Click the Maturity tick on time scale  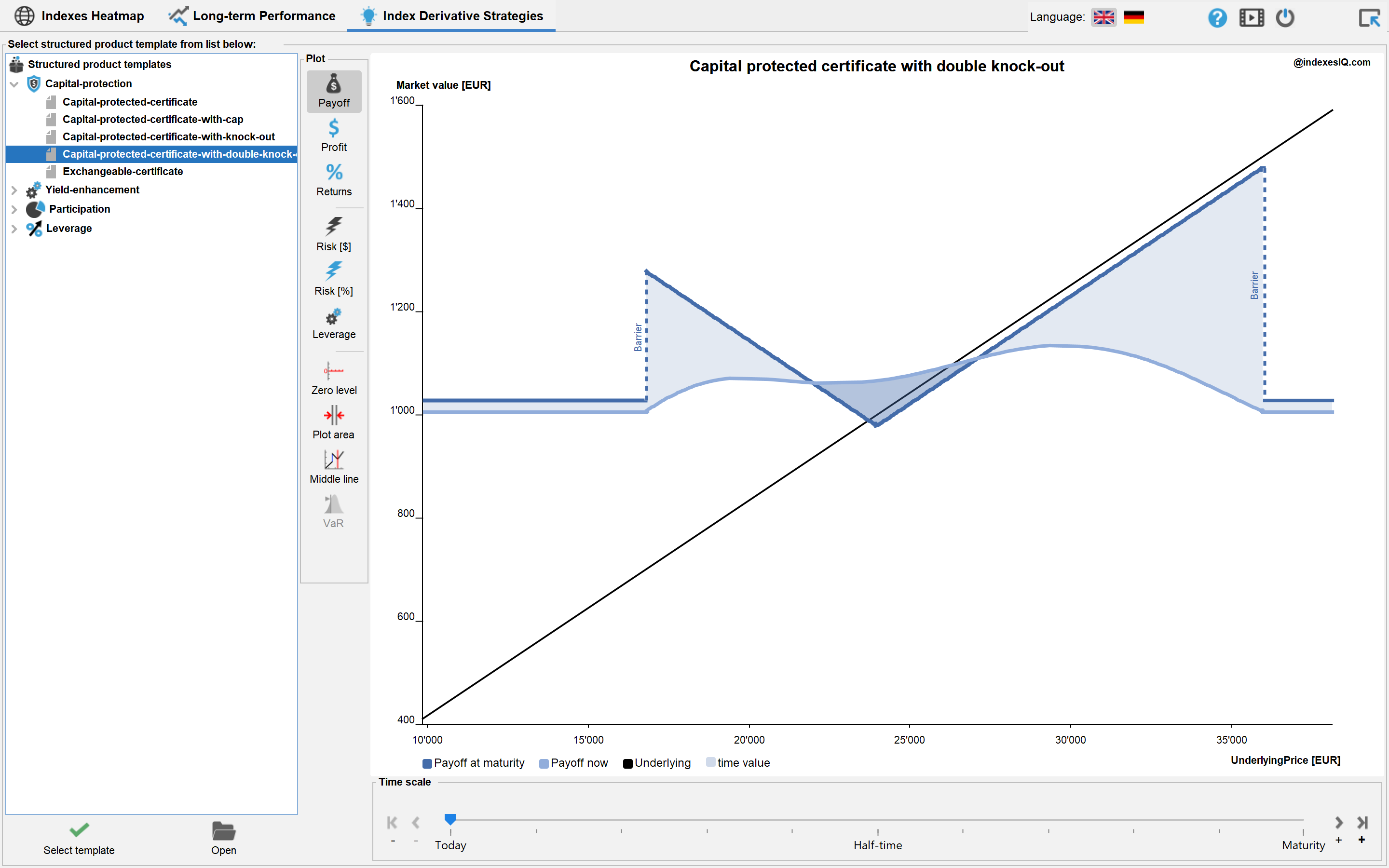click(x=1303, y=832)
